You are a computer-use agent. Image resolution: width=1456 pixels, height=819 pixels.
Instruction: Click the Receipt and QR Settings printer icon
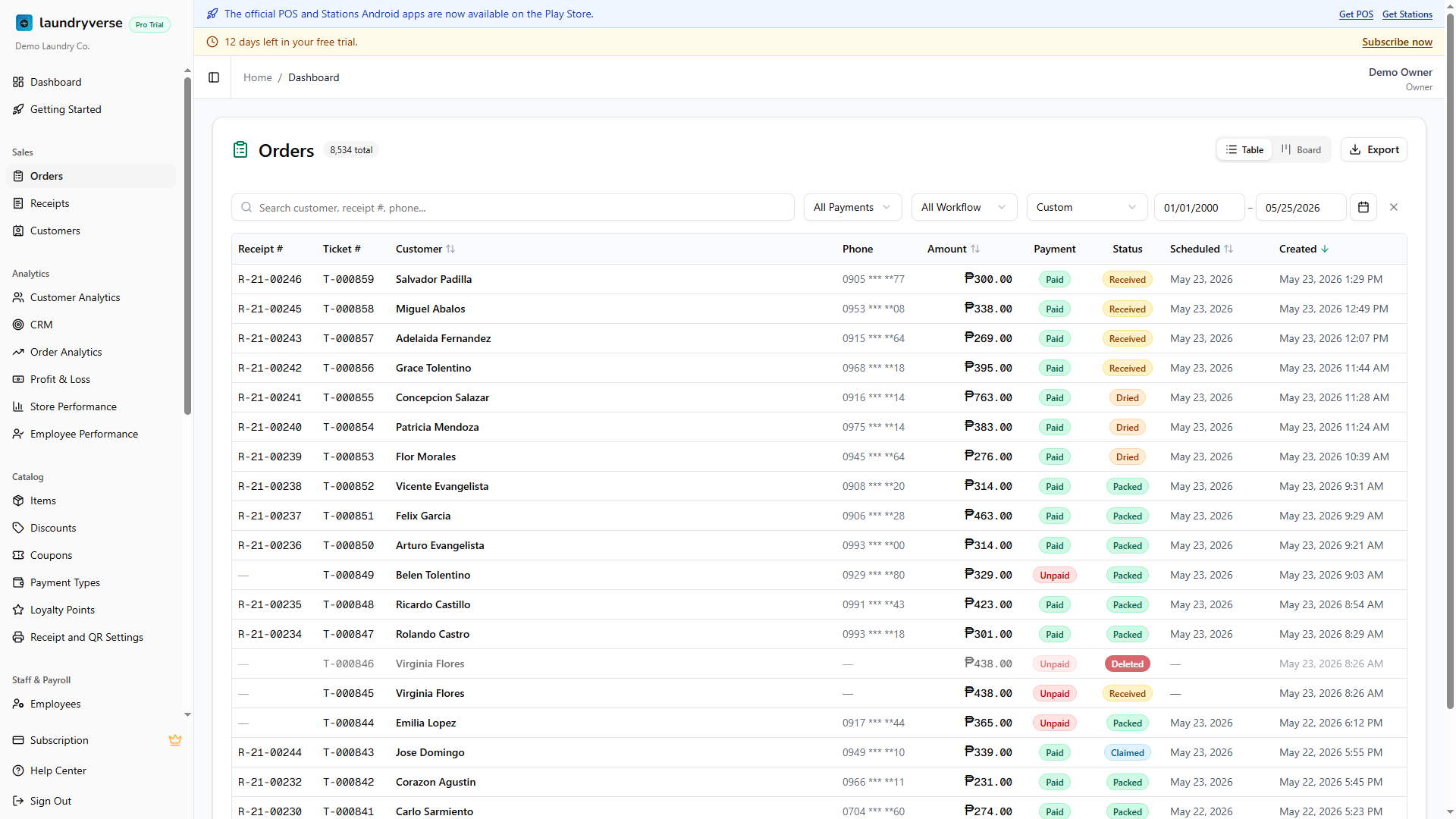click(18, 637)
